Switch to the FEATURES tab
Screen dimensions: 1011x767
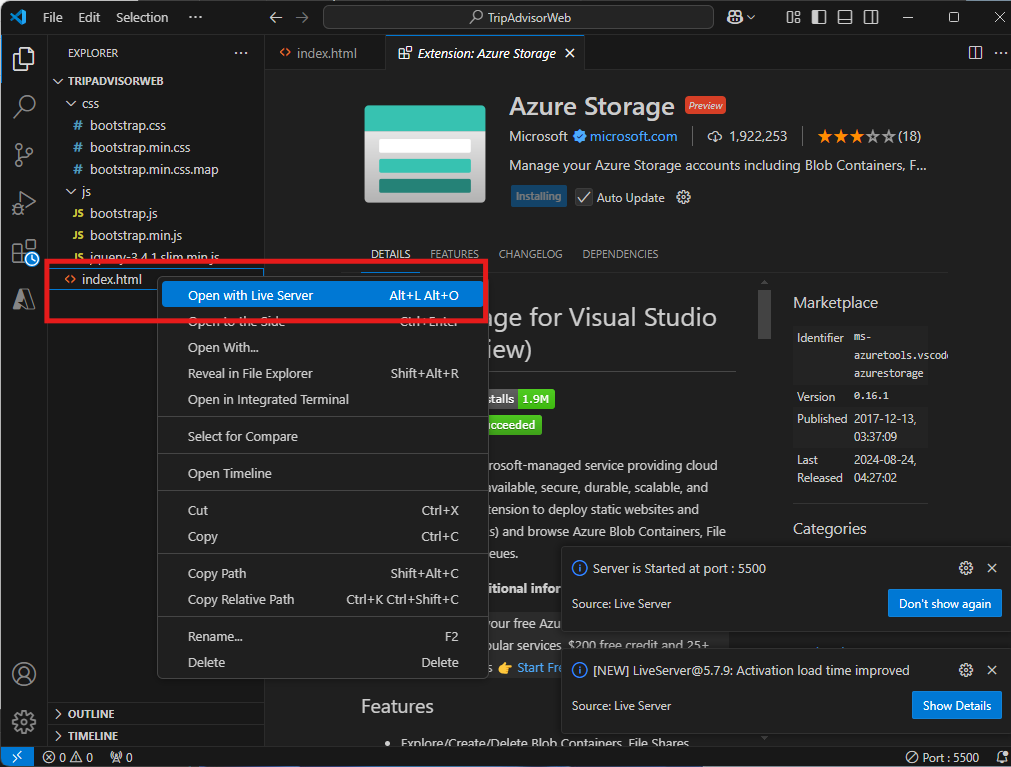(455, 254)
